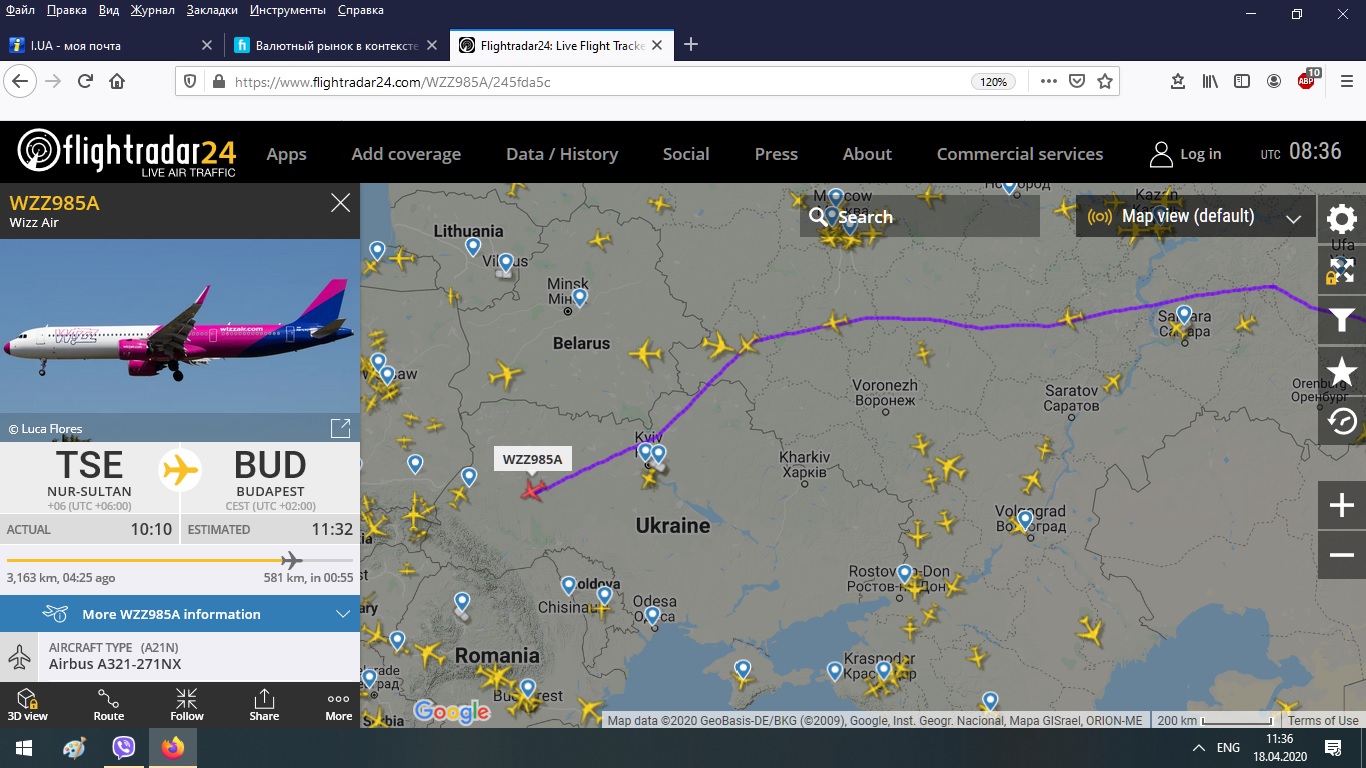Open a new browser tab
1366x768 pixels.
click(691, 44)
